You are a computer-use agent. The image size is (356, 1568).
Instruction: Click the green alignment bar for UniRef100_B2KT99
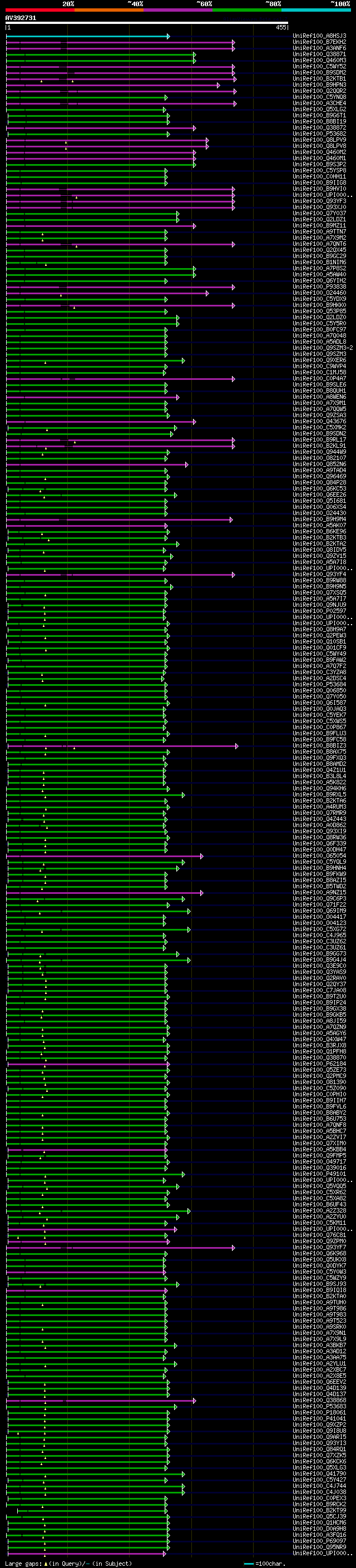91,1511
